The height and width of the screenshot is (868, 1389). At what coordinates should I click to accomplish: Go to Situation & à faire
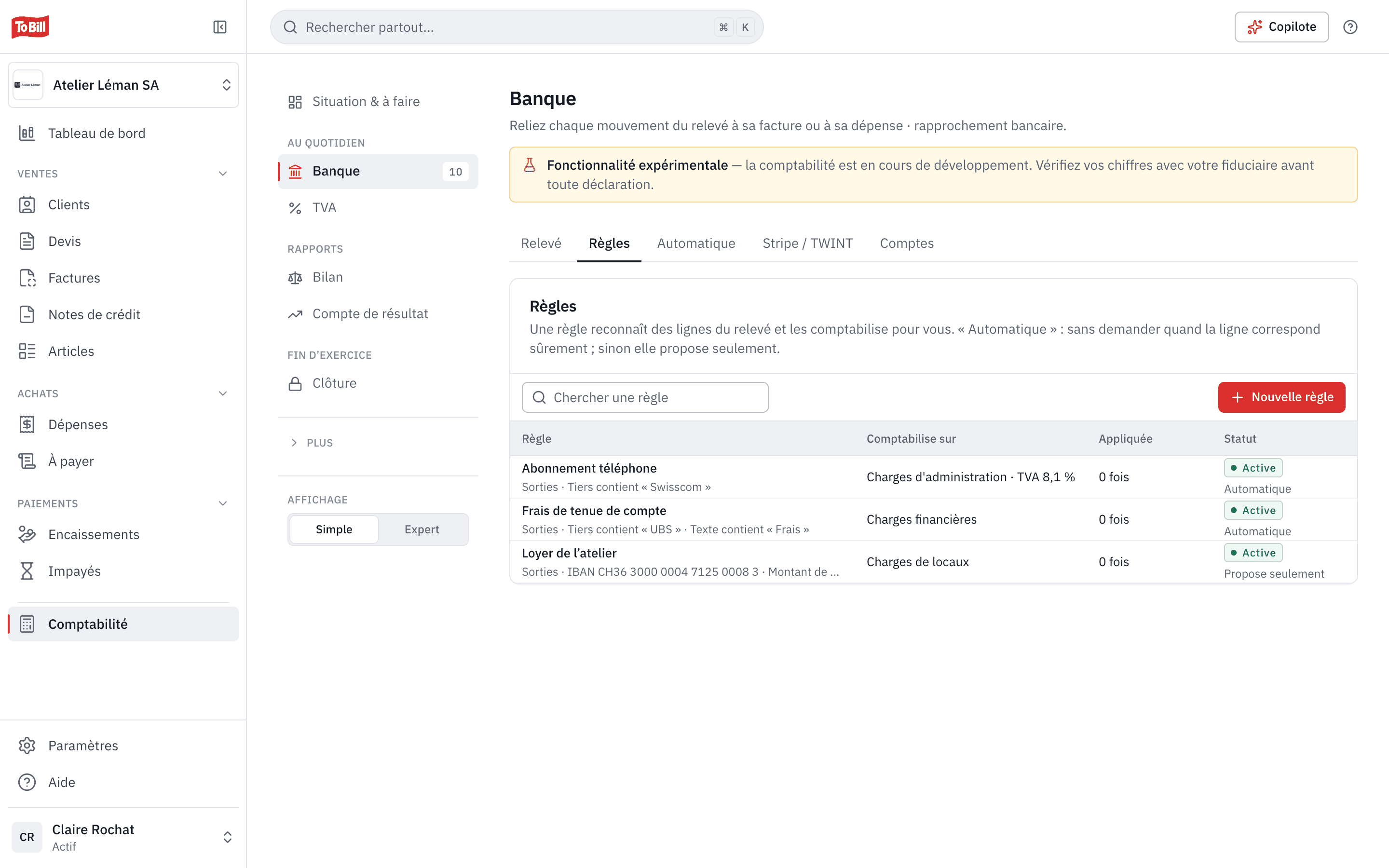point(378,102)
